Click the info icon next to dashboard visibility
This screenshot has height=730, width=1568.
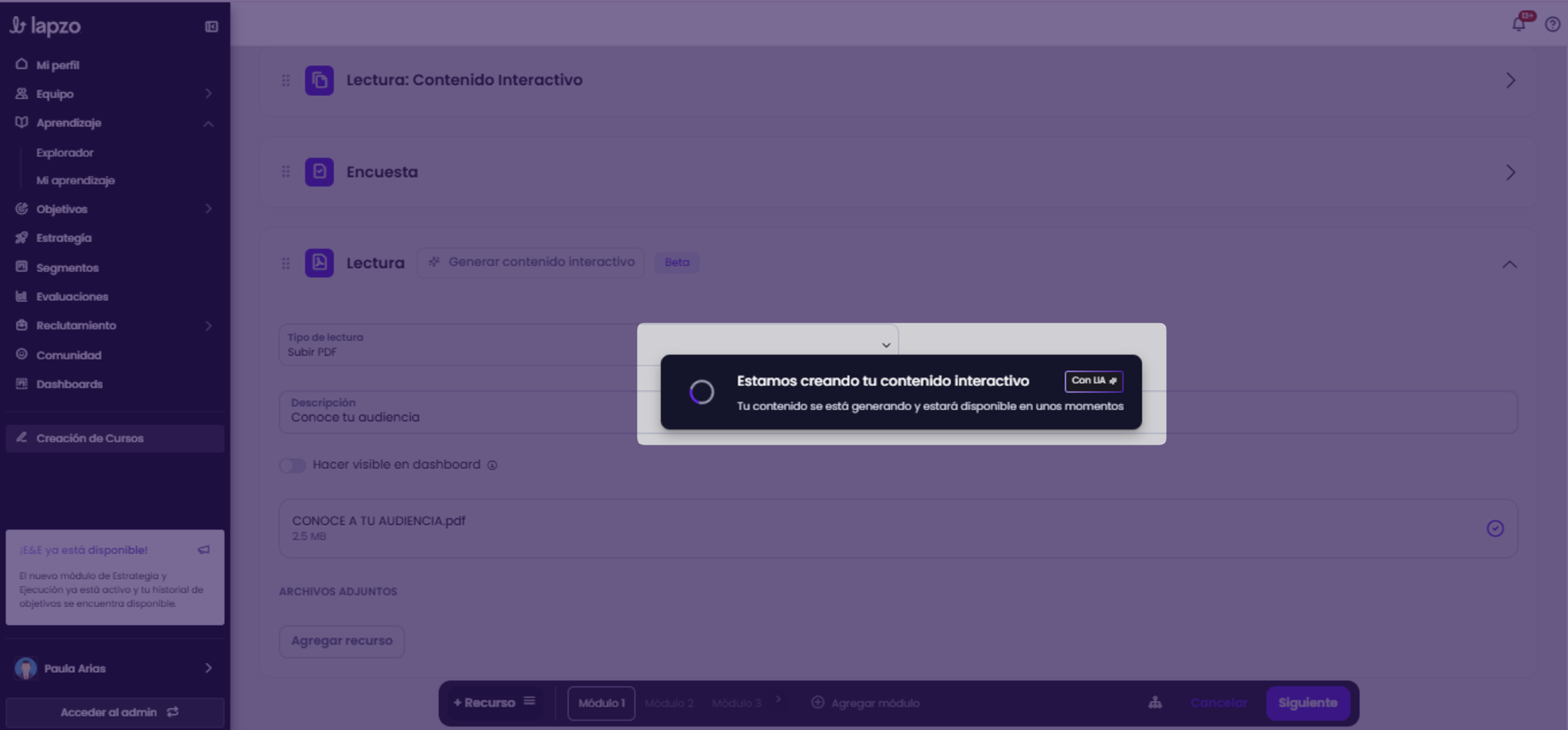point(492,465)
